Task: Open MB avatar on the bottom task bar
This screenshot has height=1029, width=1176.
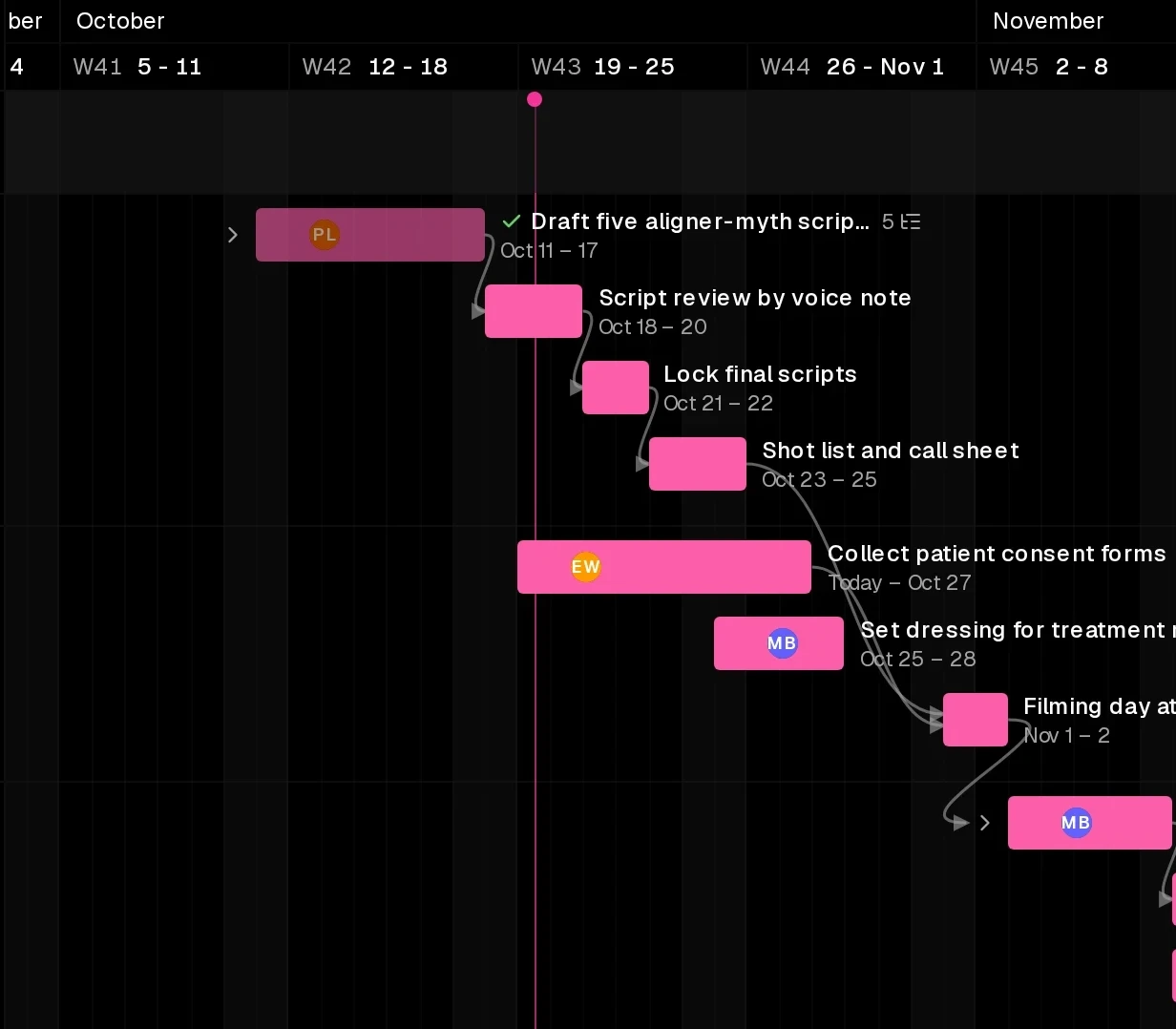Action: point(1076,823)
